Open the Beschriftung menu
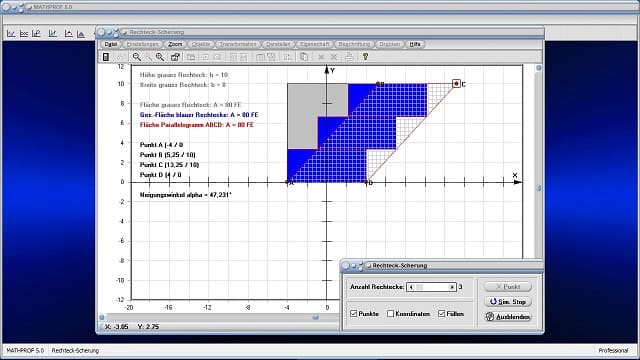Image resolution: width=640 pixels, height=360 pixels. [x=354, y=44]
